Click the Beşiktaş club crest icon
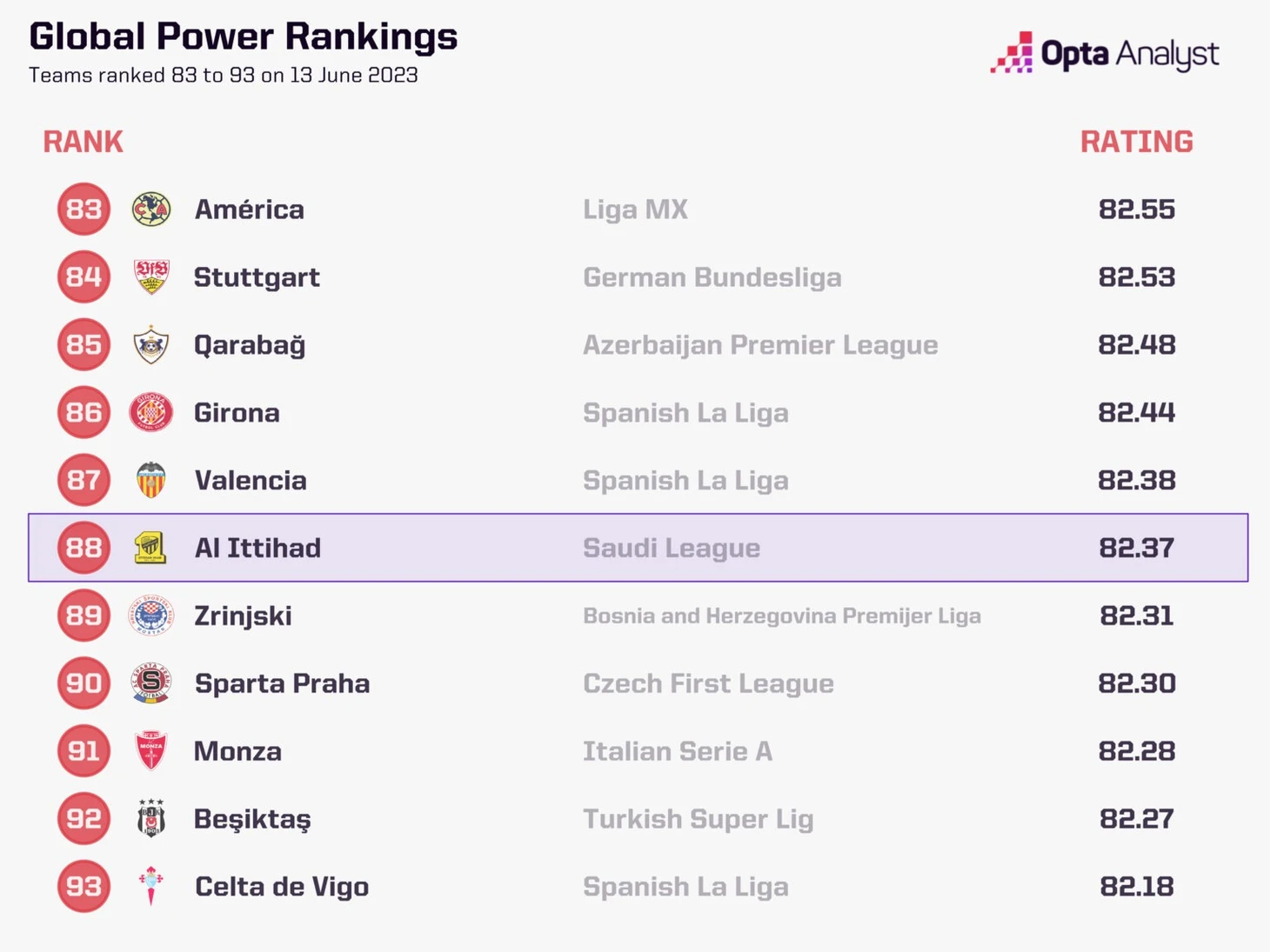This screenshot has height=952, width=1270. click(151, 819)
